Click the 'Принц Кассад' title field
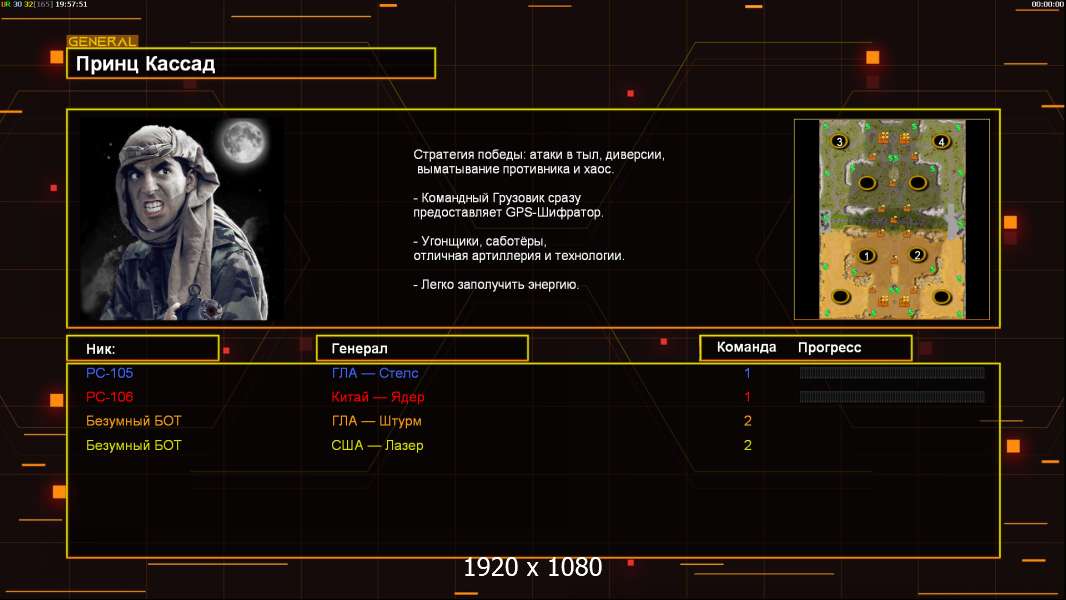The width and height of the screenshot is (1066, 600). pyautogui.click(x=251, y=63)
